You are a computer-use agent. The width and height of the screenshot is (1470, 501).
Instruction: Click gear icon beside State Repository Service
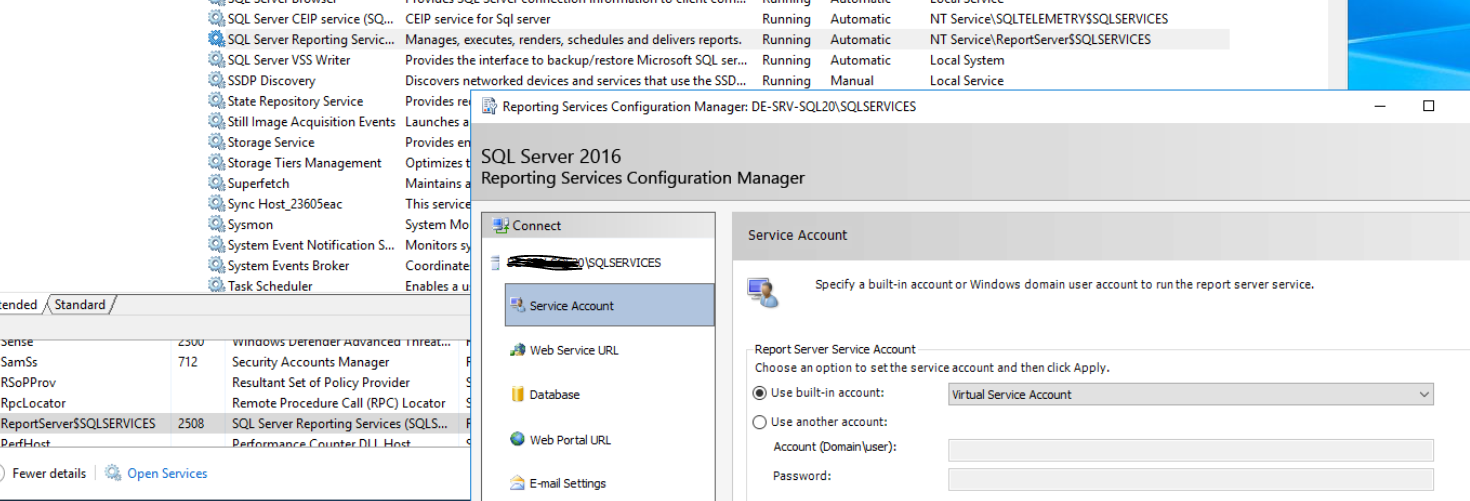(x=216, y=101)
